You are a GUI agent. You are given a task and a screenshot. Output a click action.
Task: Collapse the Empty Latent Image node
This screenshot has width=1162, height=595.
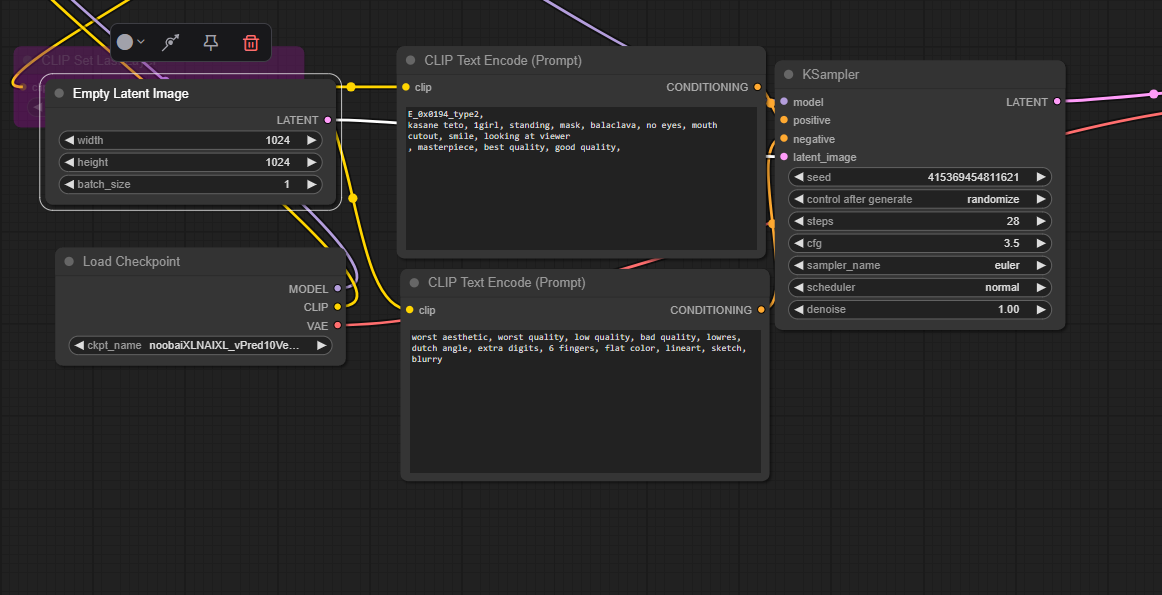[59, 93]
